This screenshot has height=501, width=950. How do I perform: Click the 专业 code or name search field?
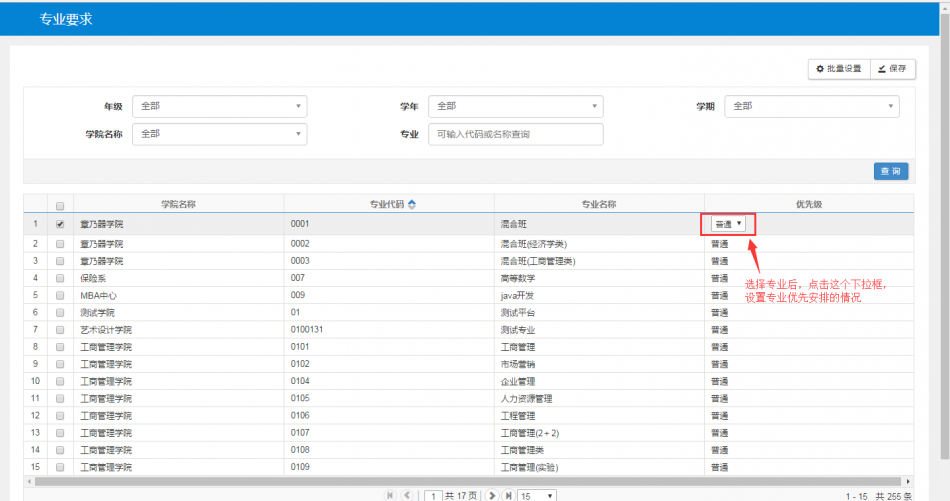(x=515, y=134)
